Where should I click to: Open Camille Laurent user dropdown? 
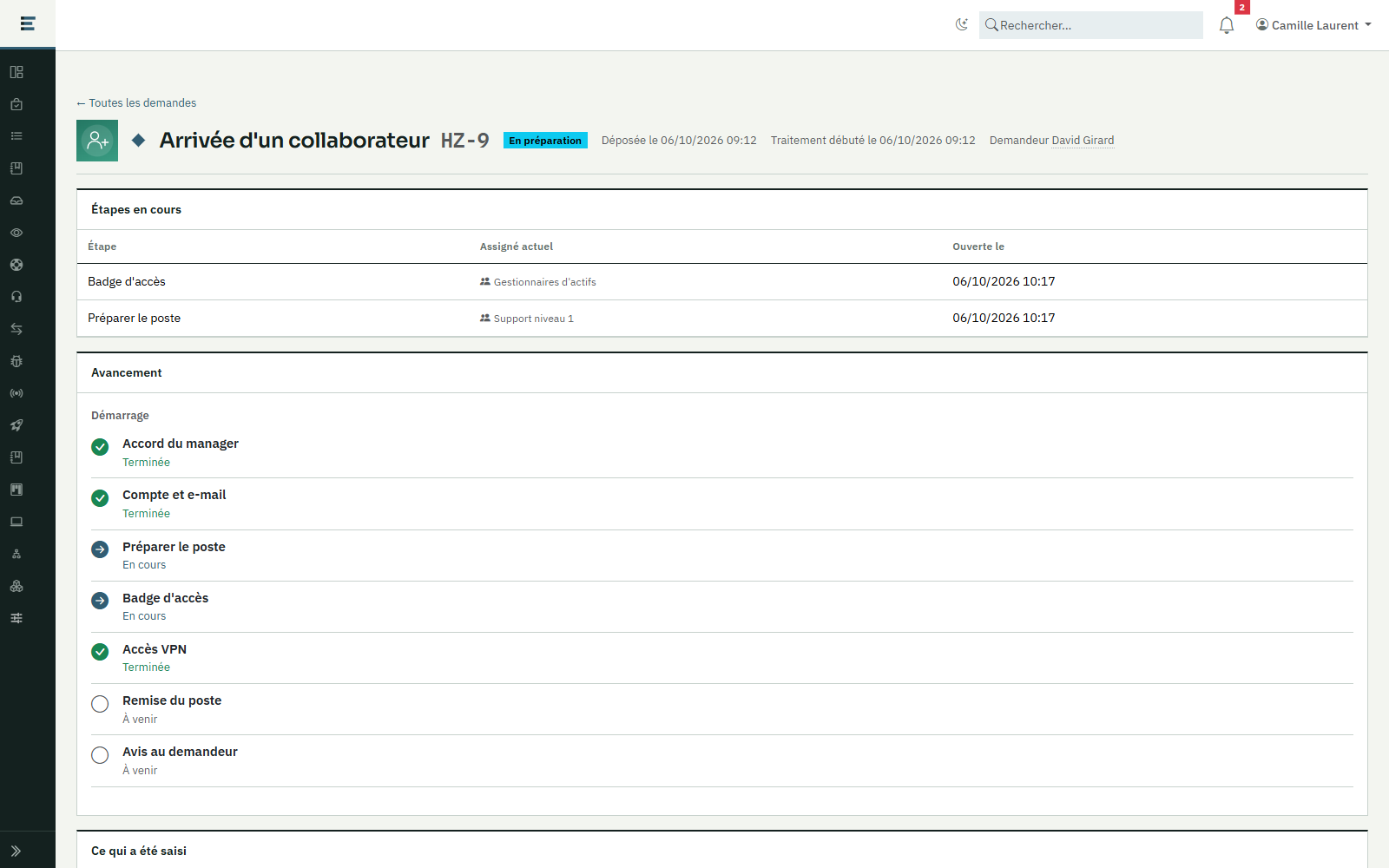(x=1313, y=25)
